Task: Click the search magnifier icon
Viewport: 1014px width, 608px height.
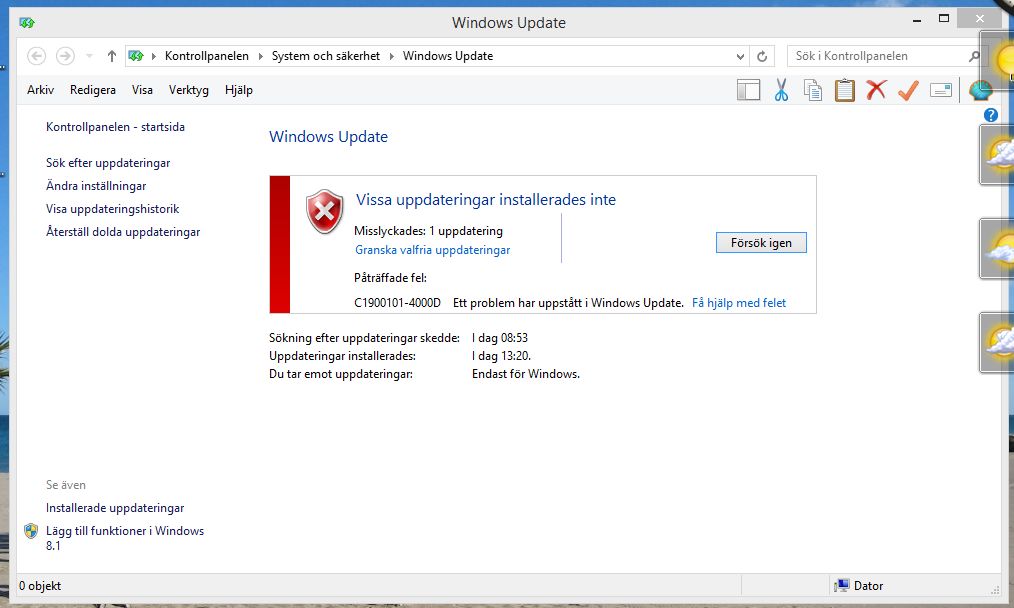Action: [974, 56]
